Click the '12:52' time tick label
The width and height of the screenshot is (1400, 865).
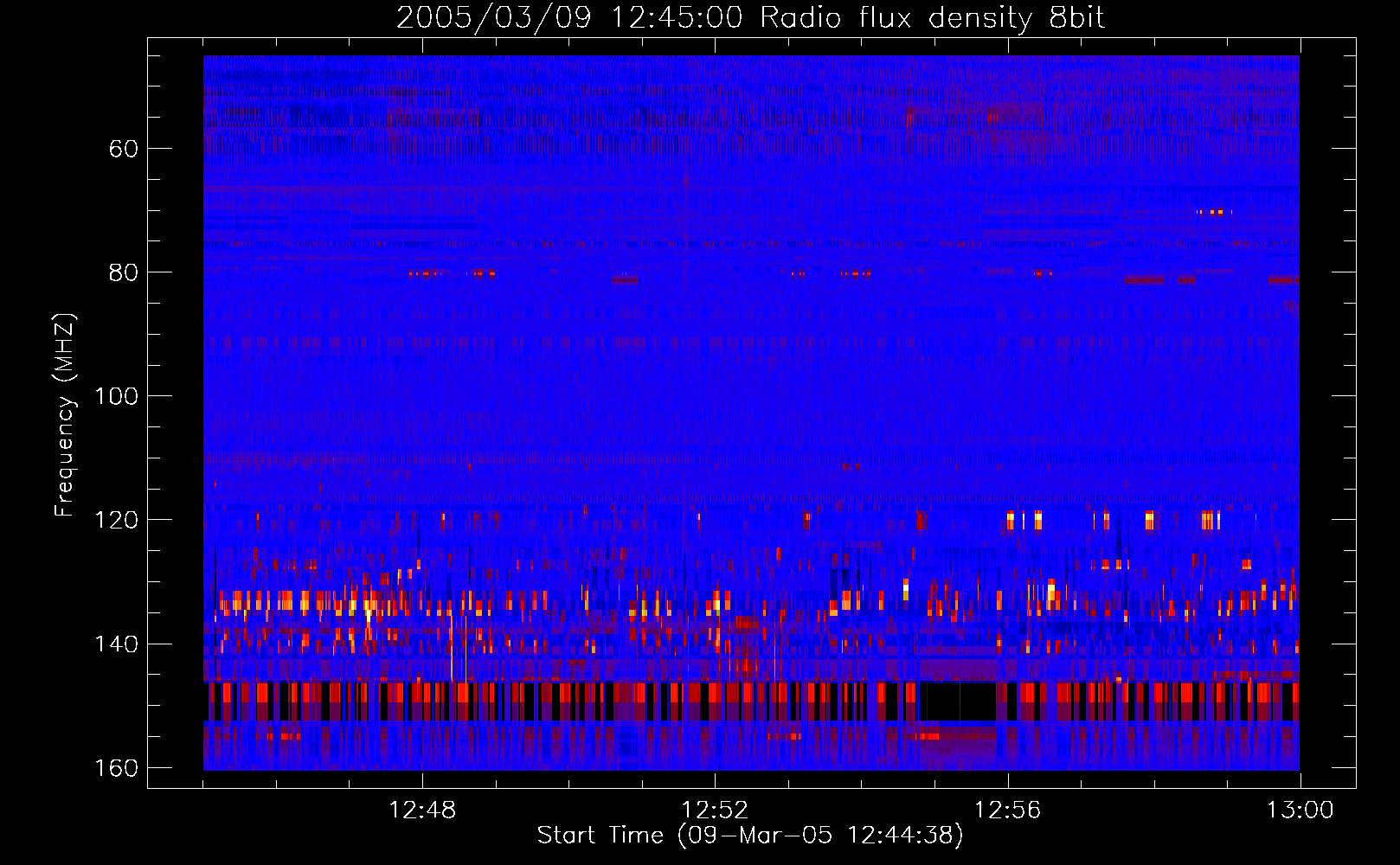[x=715, y=811]
